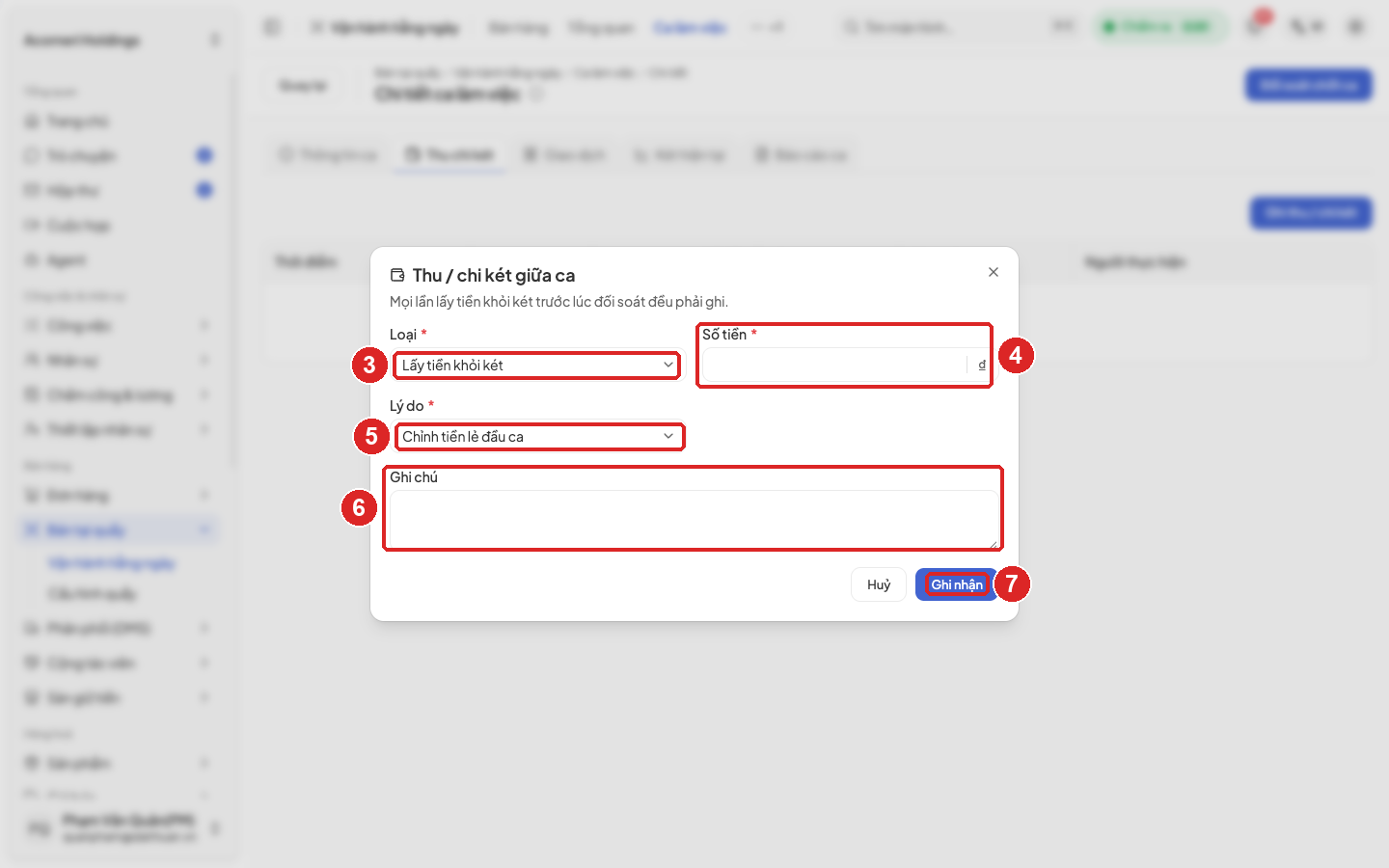
Task: Click the đ currency suffix in the amount field
Action: click(x=982, y=365)
